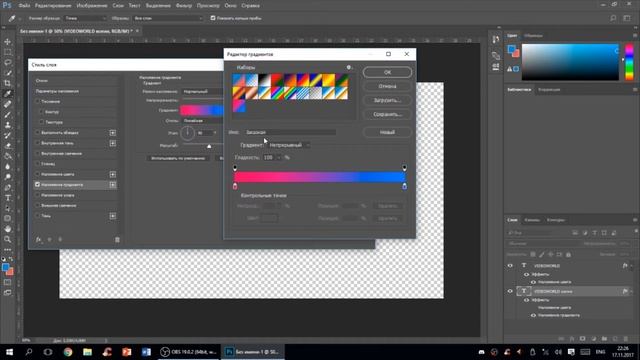The width and height of the screenshot is (640, 360).
Task: Open the Стиль dropdown showing Линейная
Action: [202, 121]
